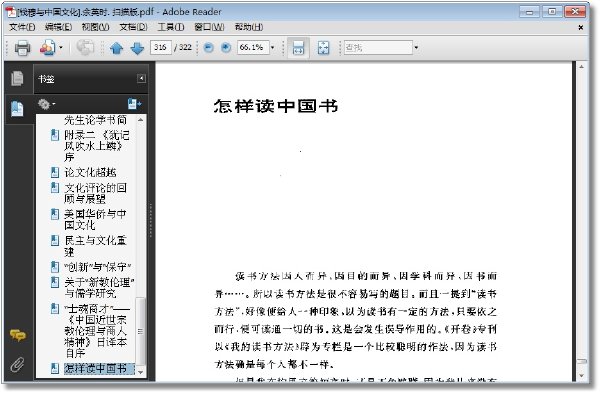Select bookmark 文化评论的回顾与展望
Image resolution: width=600 pixels, height=394 pixels.
click(95, 193)
